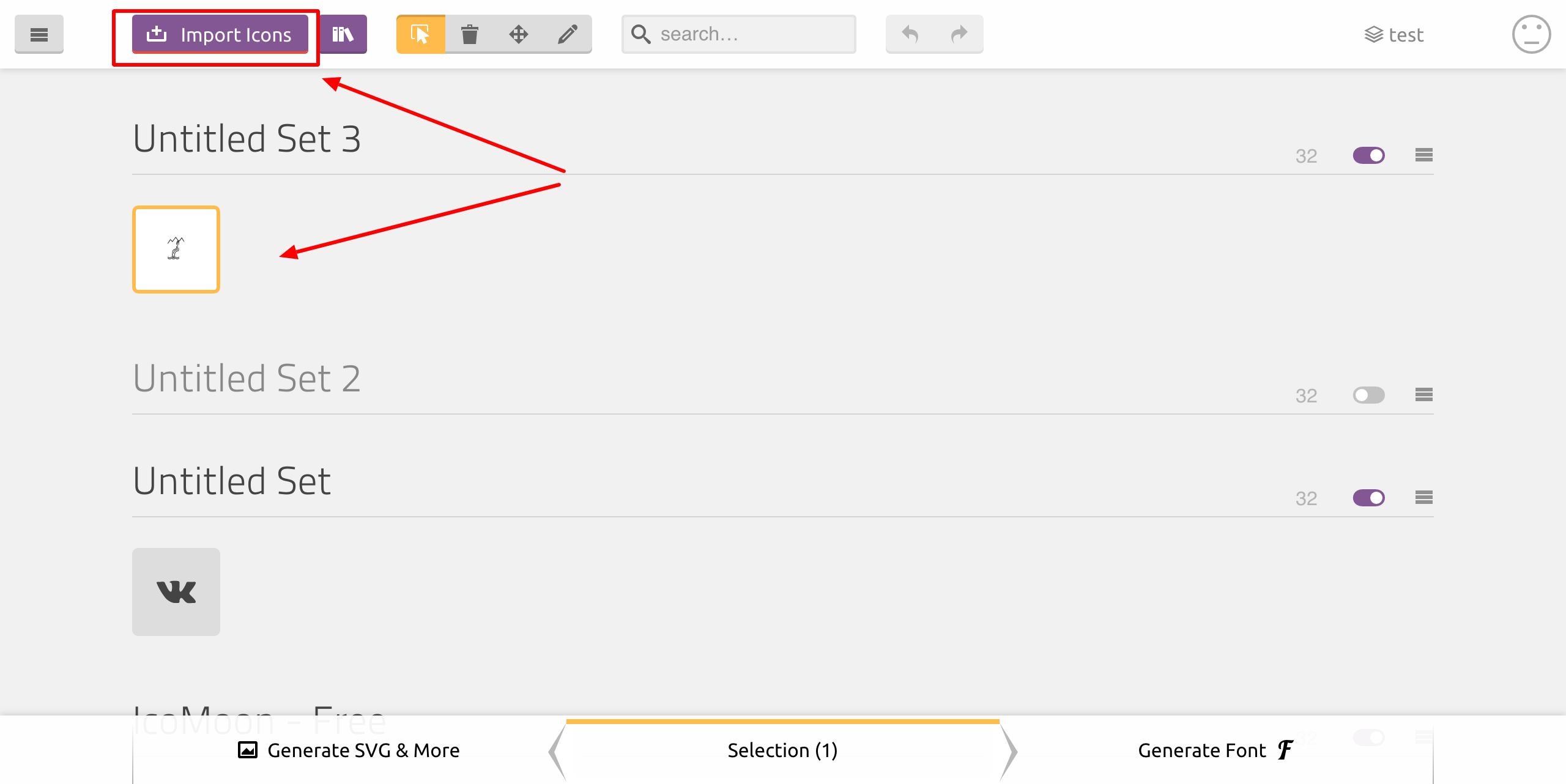Open Untitled Set 2 options menu

pos(1423,395)
